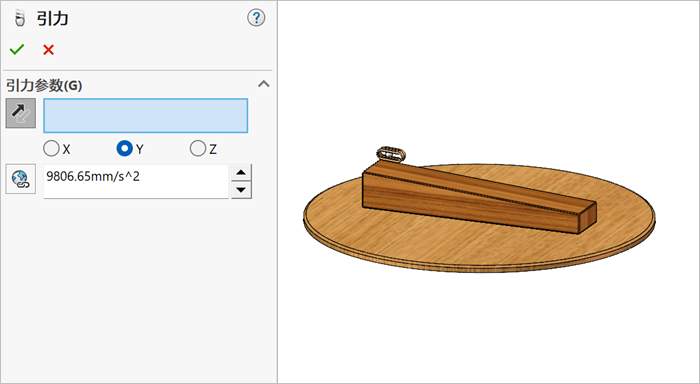The height and width of the screenshot is (384, 700).
Task: Click the 9806.65mm/s^2 value field
Action: [136, 181]
